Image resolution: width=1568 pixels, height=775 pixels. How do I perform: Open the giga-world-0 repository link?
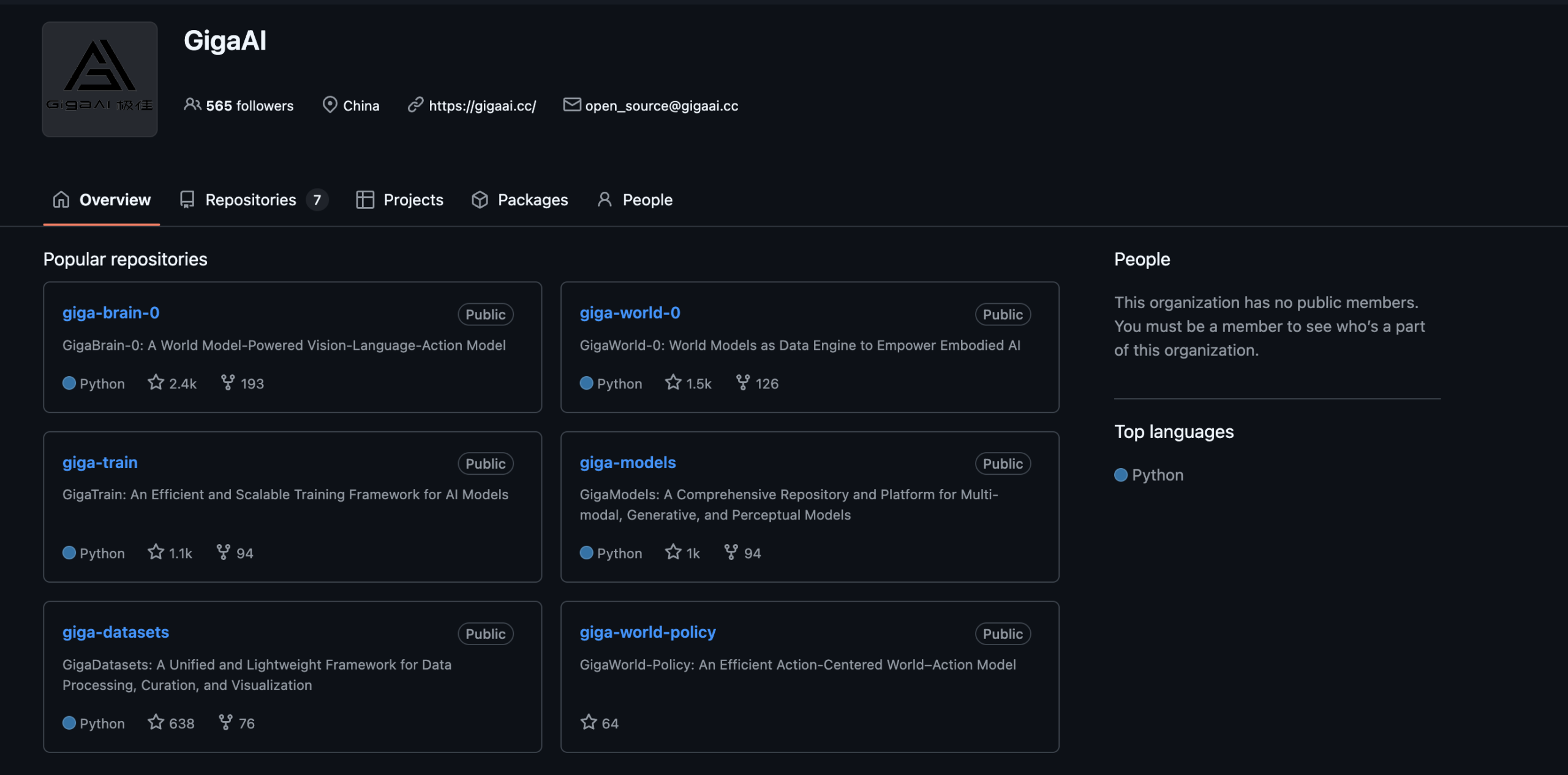tap(630, 313)
